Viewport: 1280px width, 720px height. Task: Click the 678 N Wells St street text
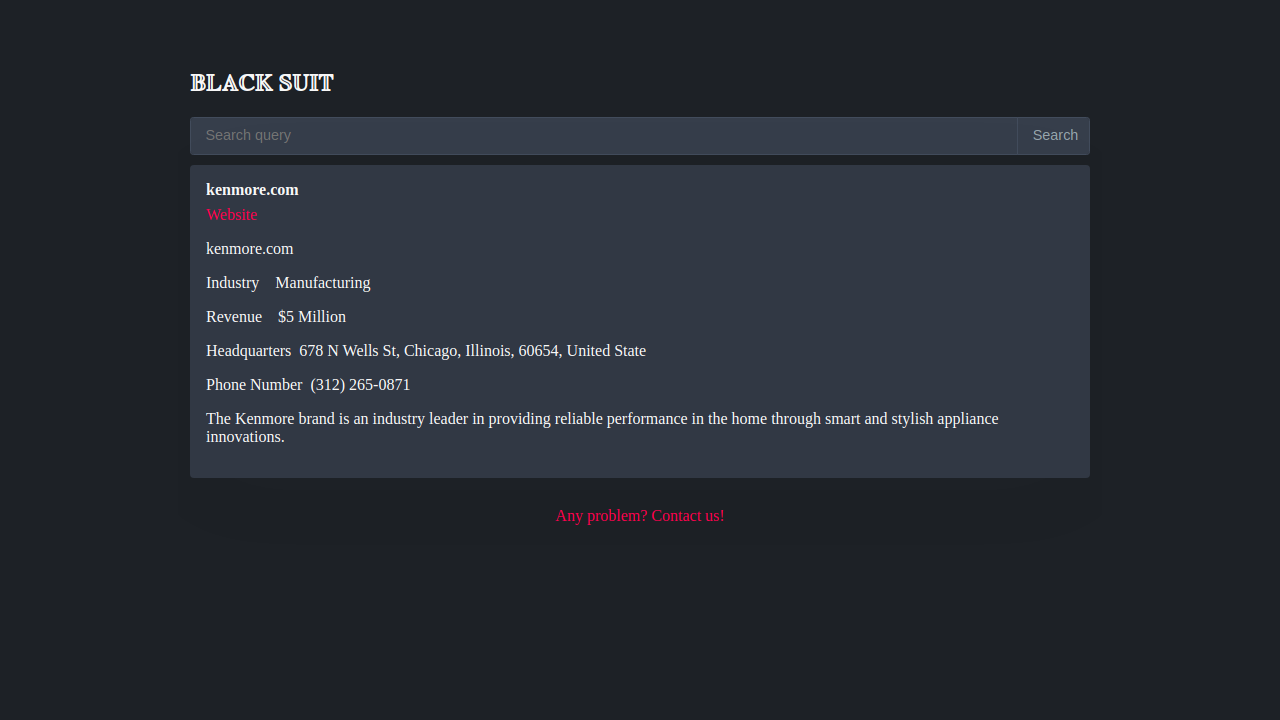click(348, 351)
